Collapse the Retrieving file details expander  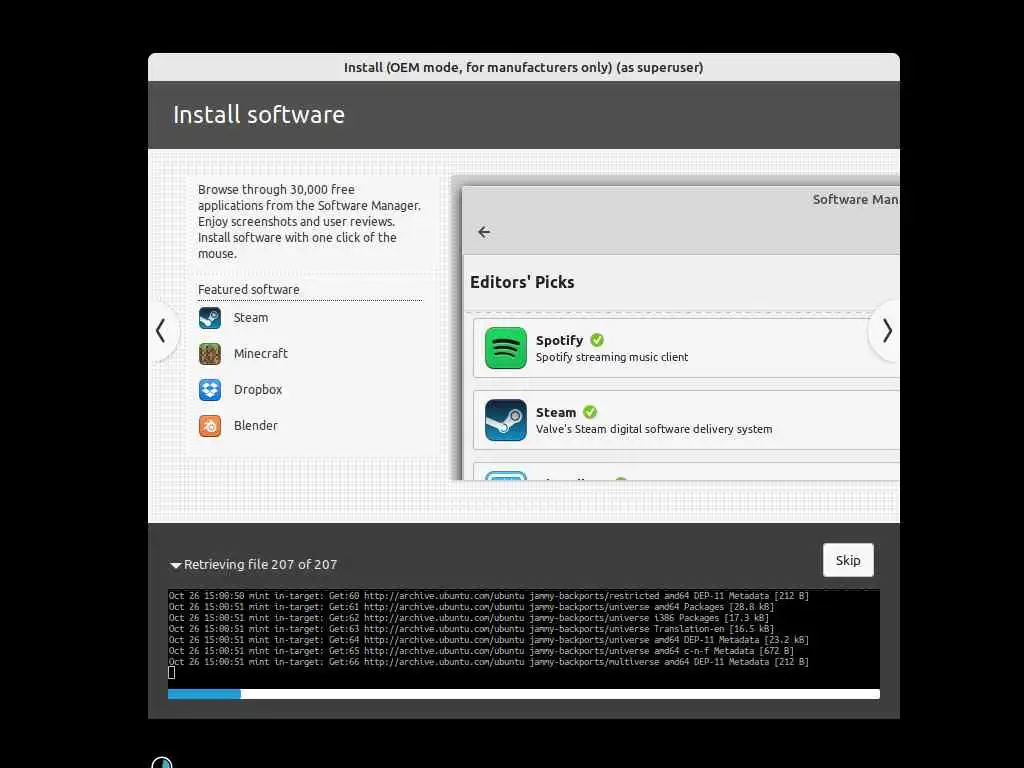point(175,566)
